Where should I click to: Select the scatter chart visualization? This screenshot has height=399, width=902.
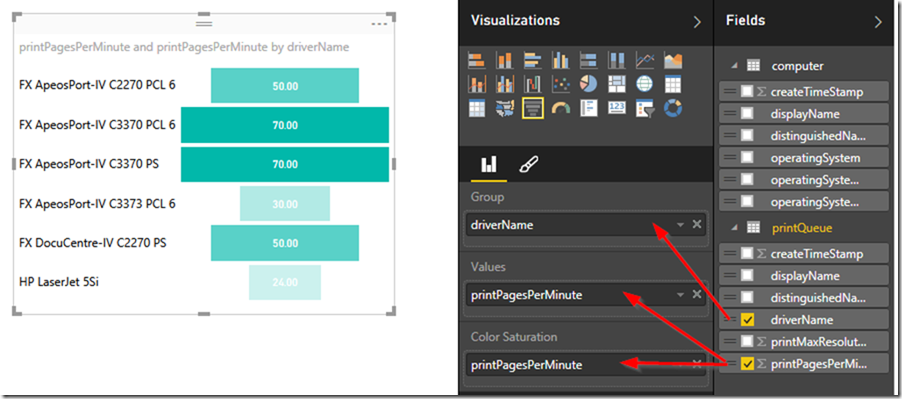point(560,84)
